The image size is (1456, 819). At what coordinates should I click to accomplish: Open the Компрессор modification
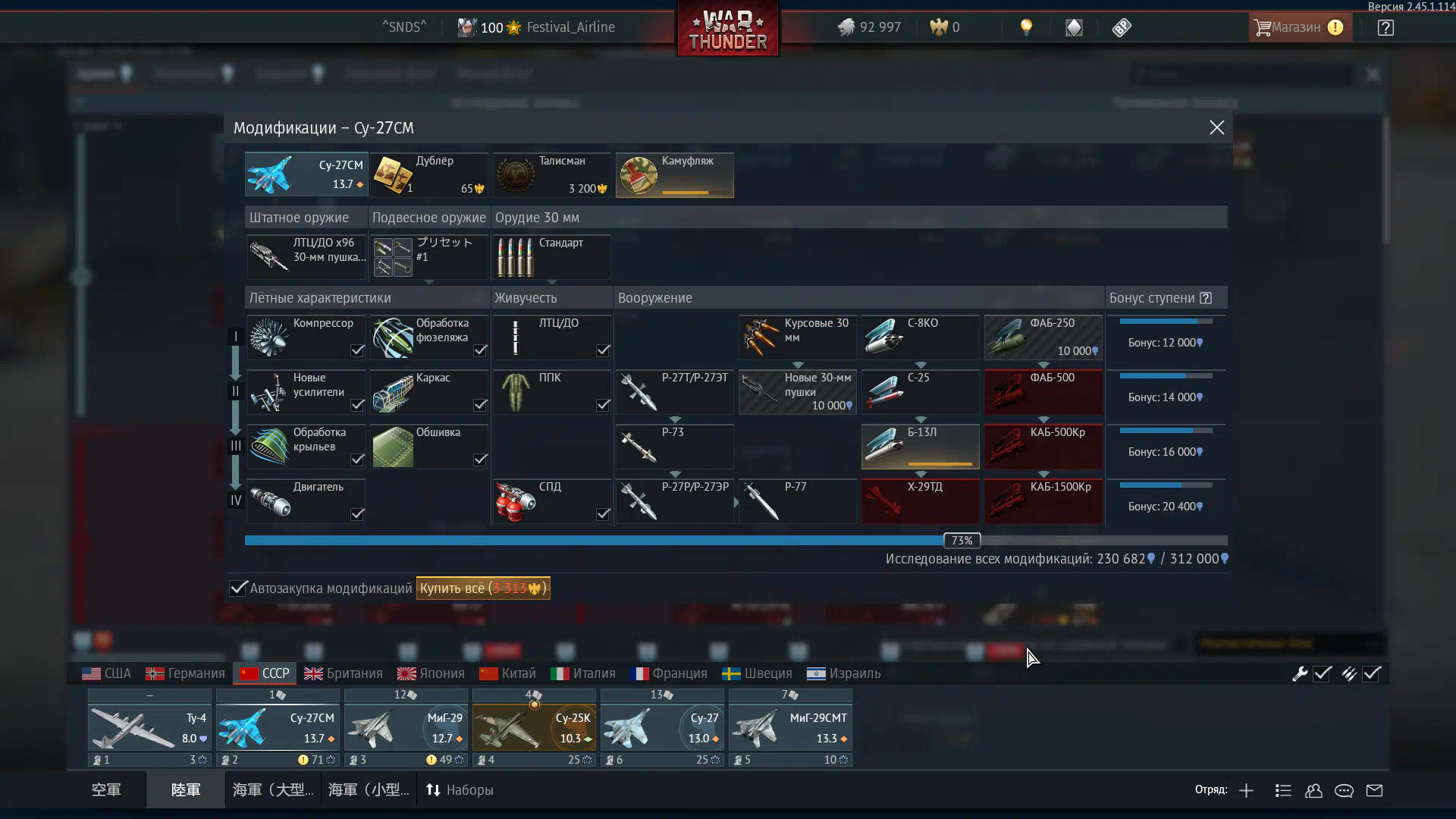coord(306,337)
